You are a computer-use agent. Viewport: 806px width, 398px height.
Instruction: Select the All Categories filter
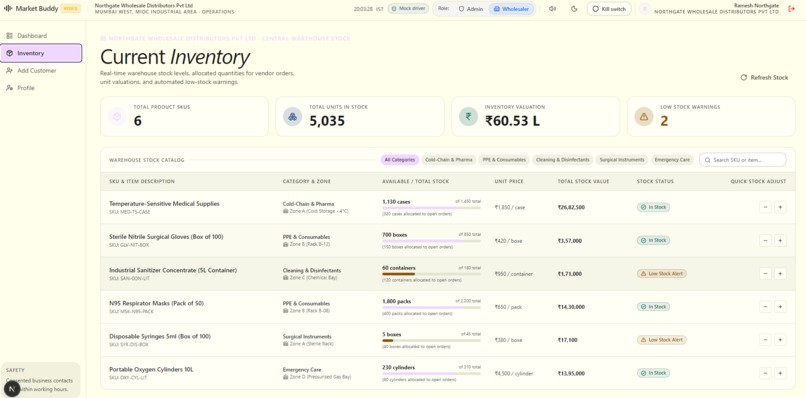(x=399, y=160)
